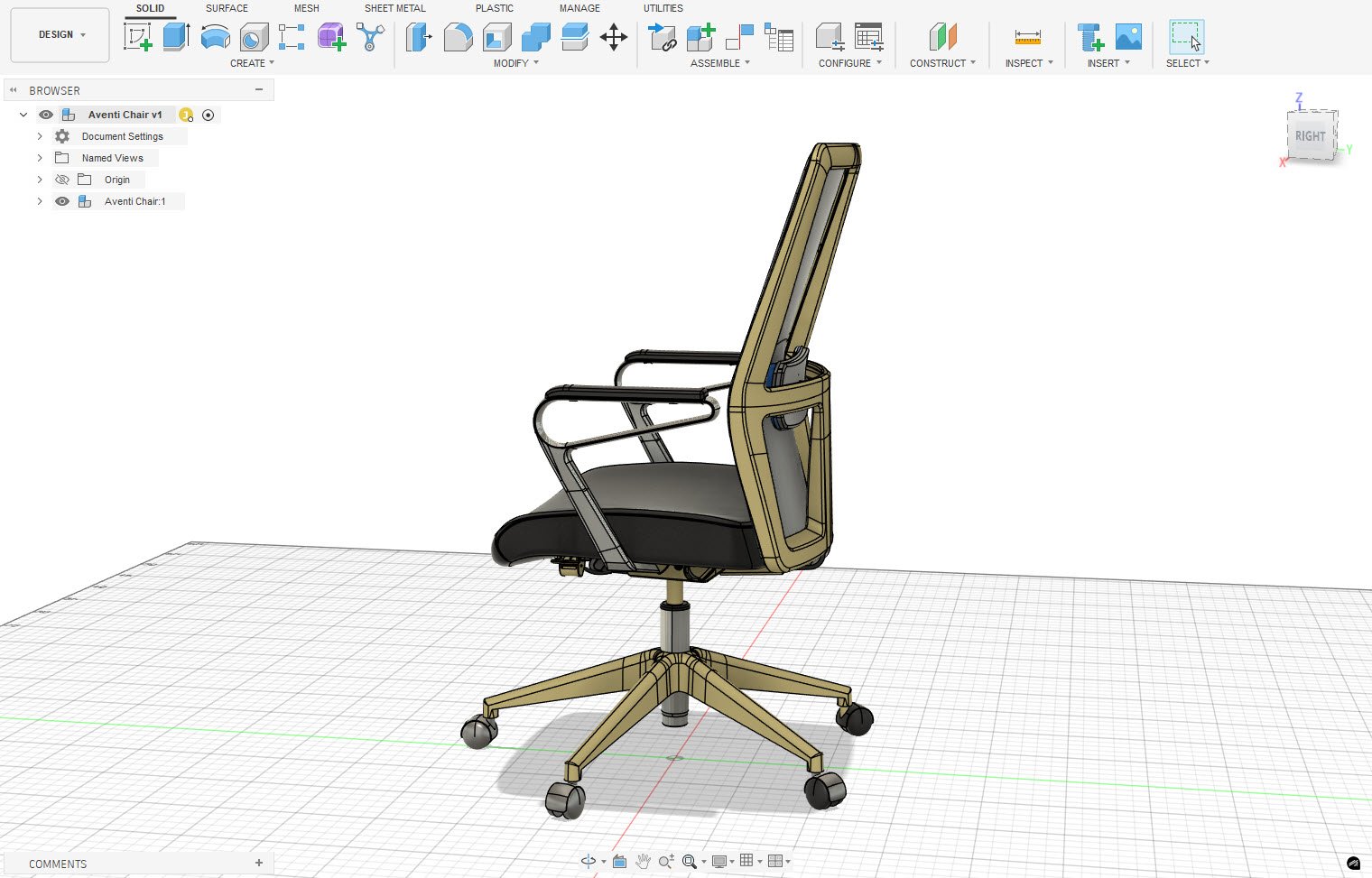Screen dimensions: 1372x878
Task: Open the display settings dropdown near grid icon
Action: coord(730,862)
